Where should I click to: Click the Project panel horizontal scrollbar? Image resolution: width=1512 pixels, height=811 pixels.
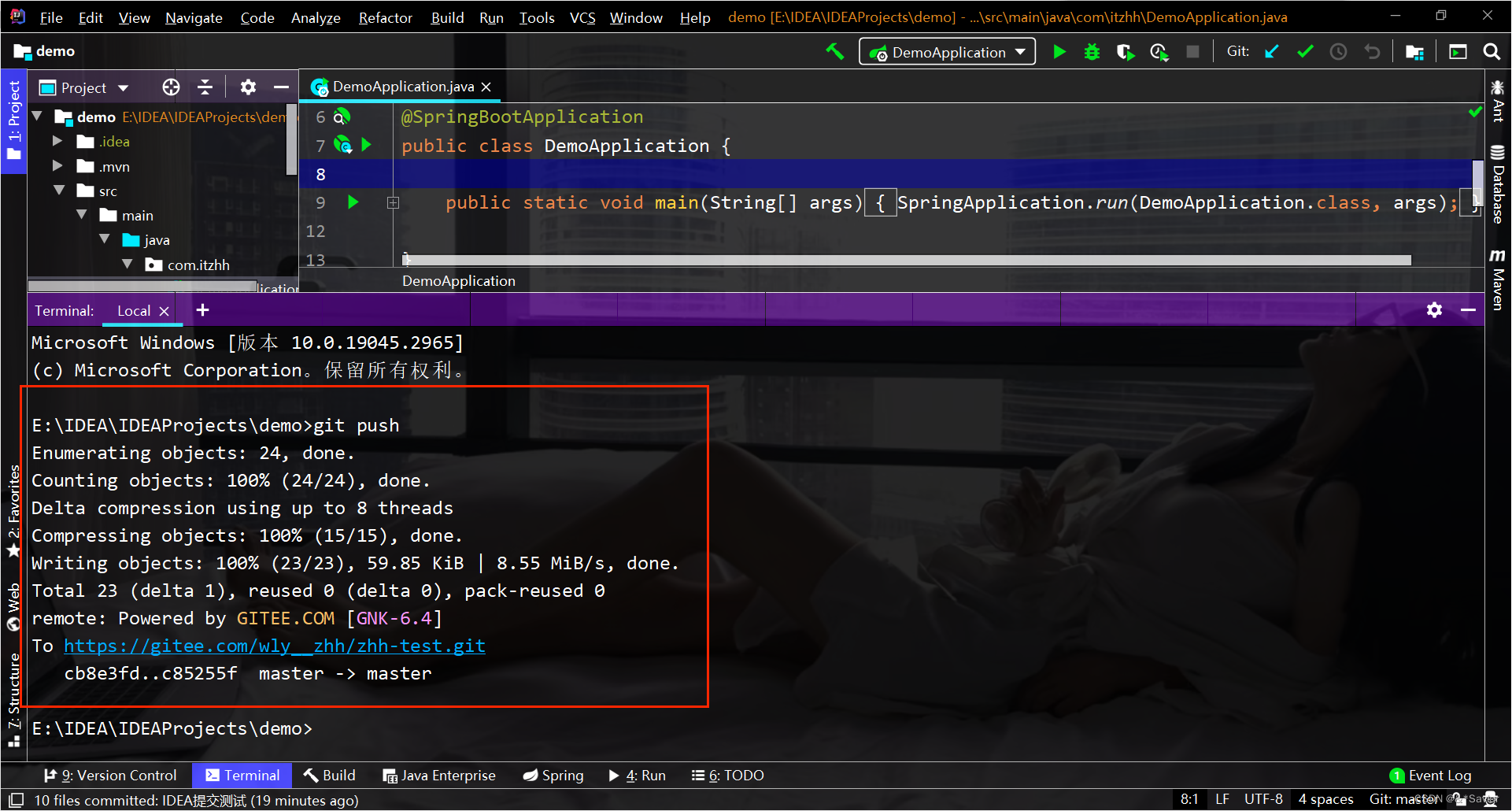pos(142,286)
